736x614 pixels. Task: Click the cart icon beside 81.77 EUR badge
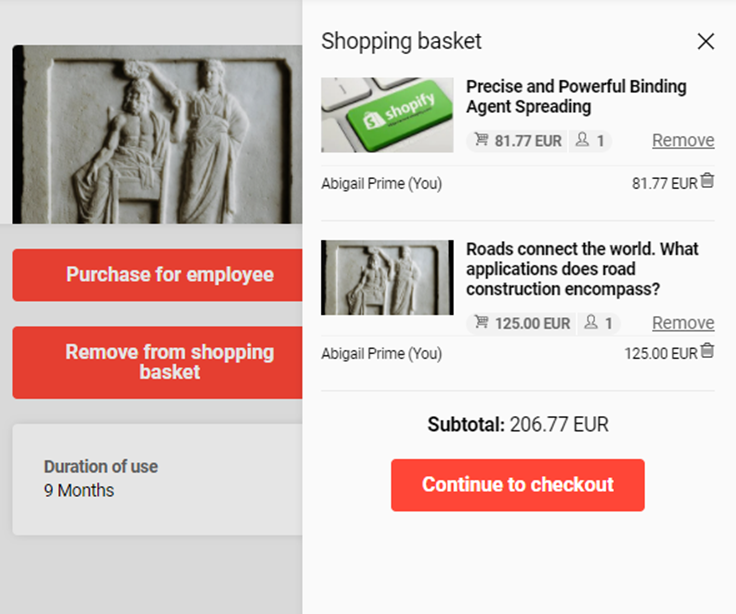[481, 140]
